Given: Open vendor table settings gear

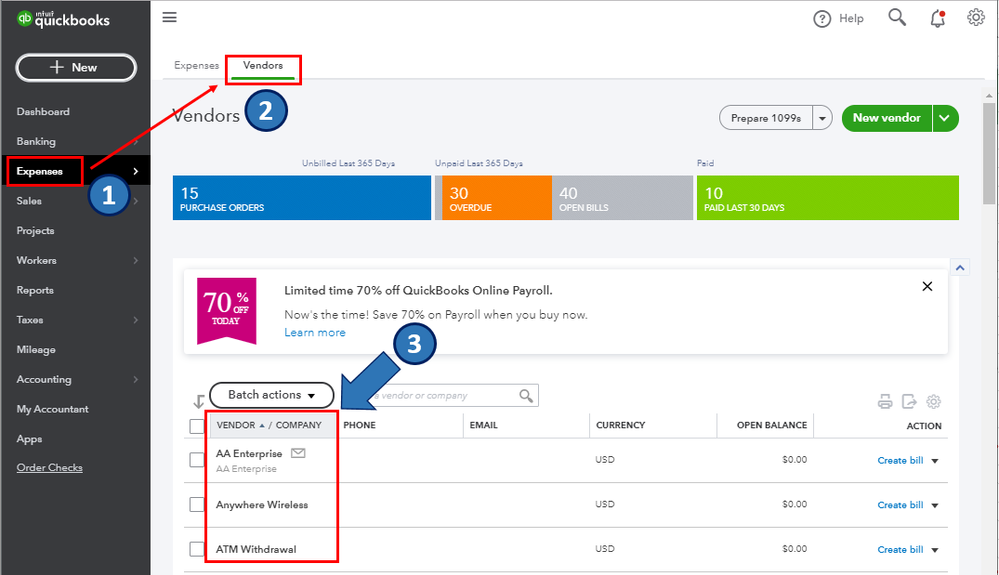Looking at the screenshot, I should (x=933, y=401).
